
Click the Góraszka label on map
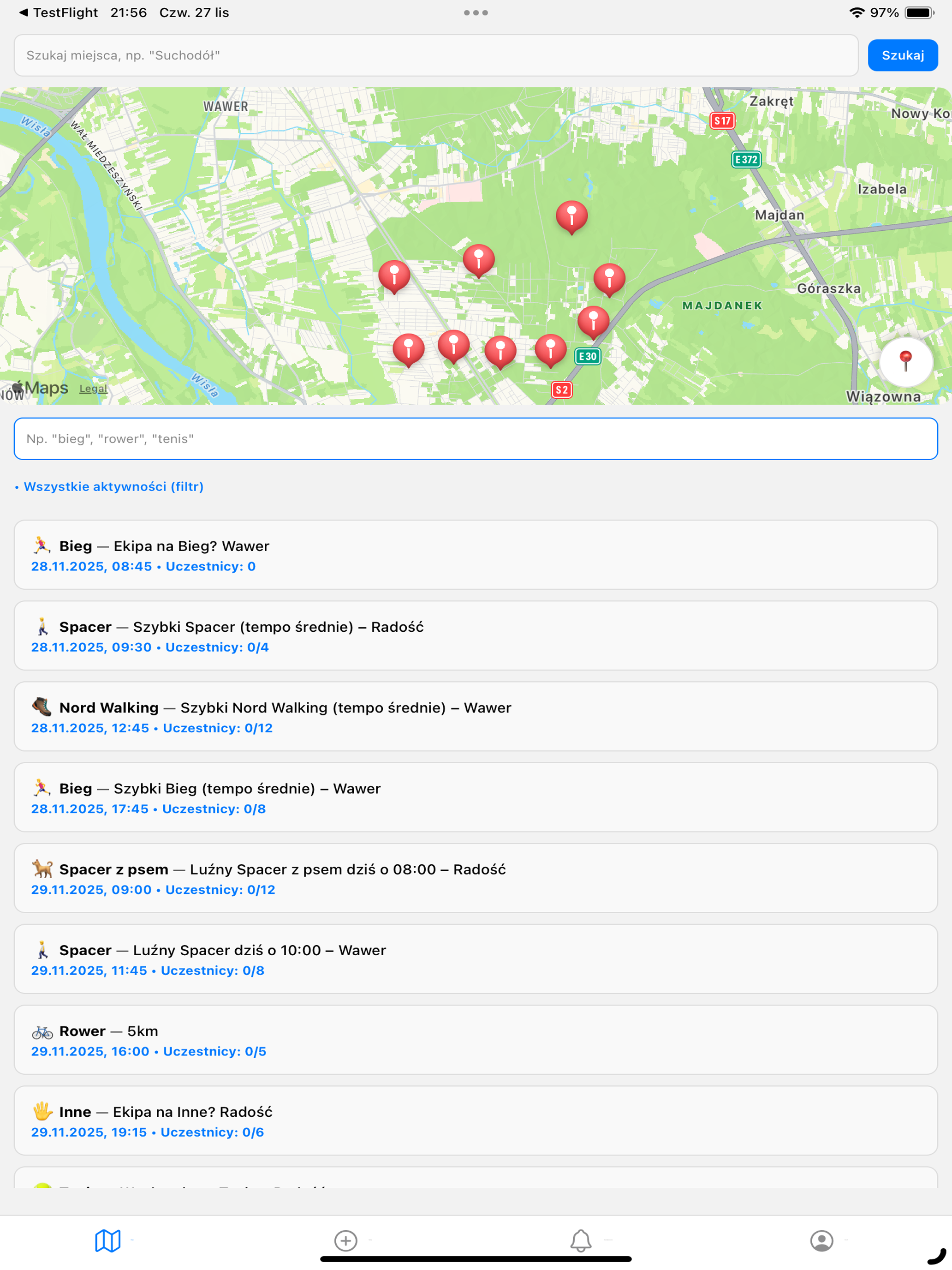tap(829, 288)
